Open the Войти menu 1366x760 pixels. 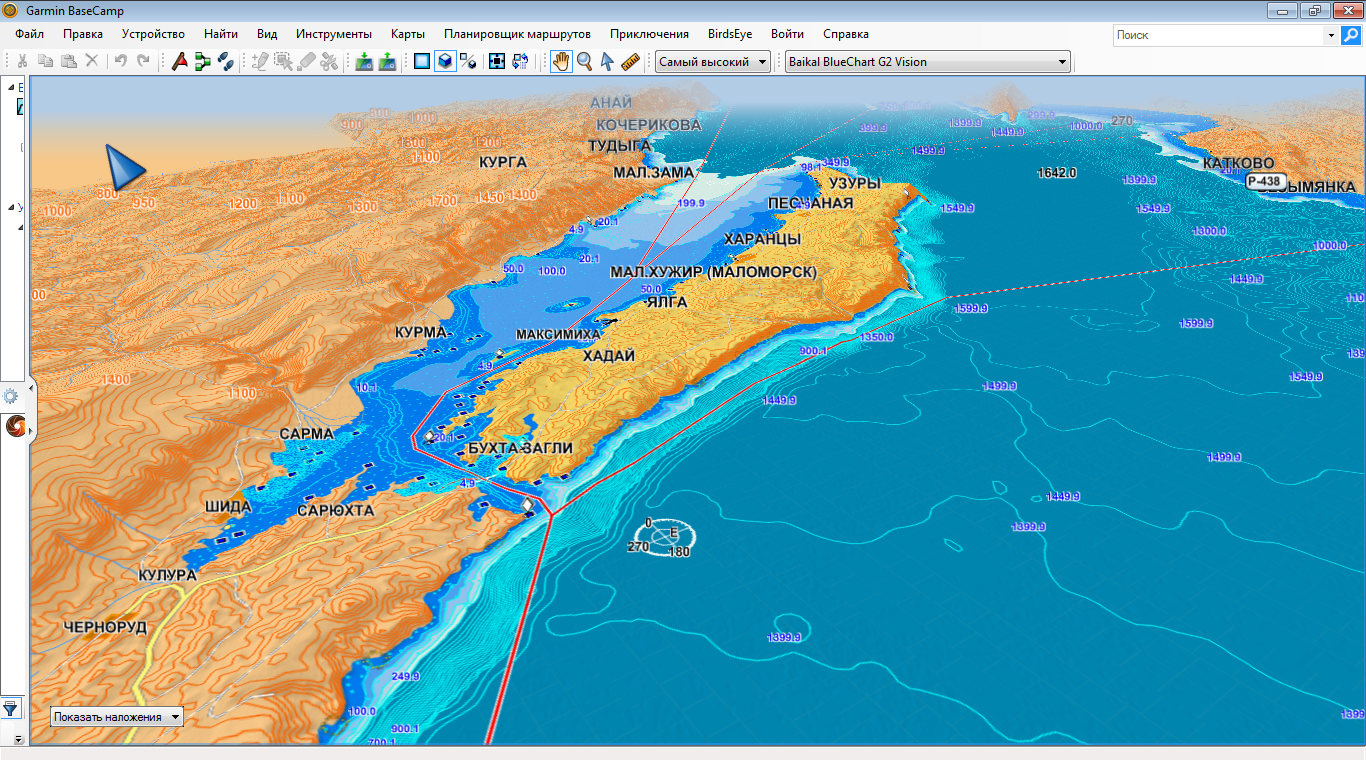click(787, 34)
